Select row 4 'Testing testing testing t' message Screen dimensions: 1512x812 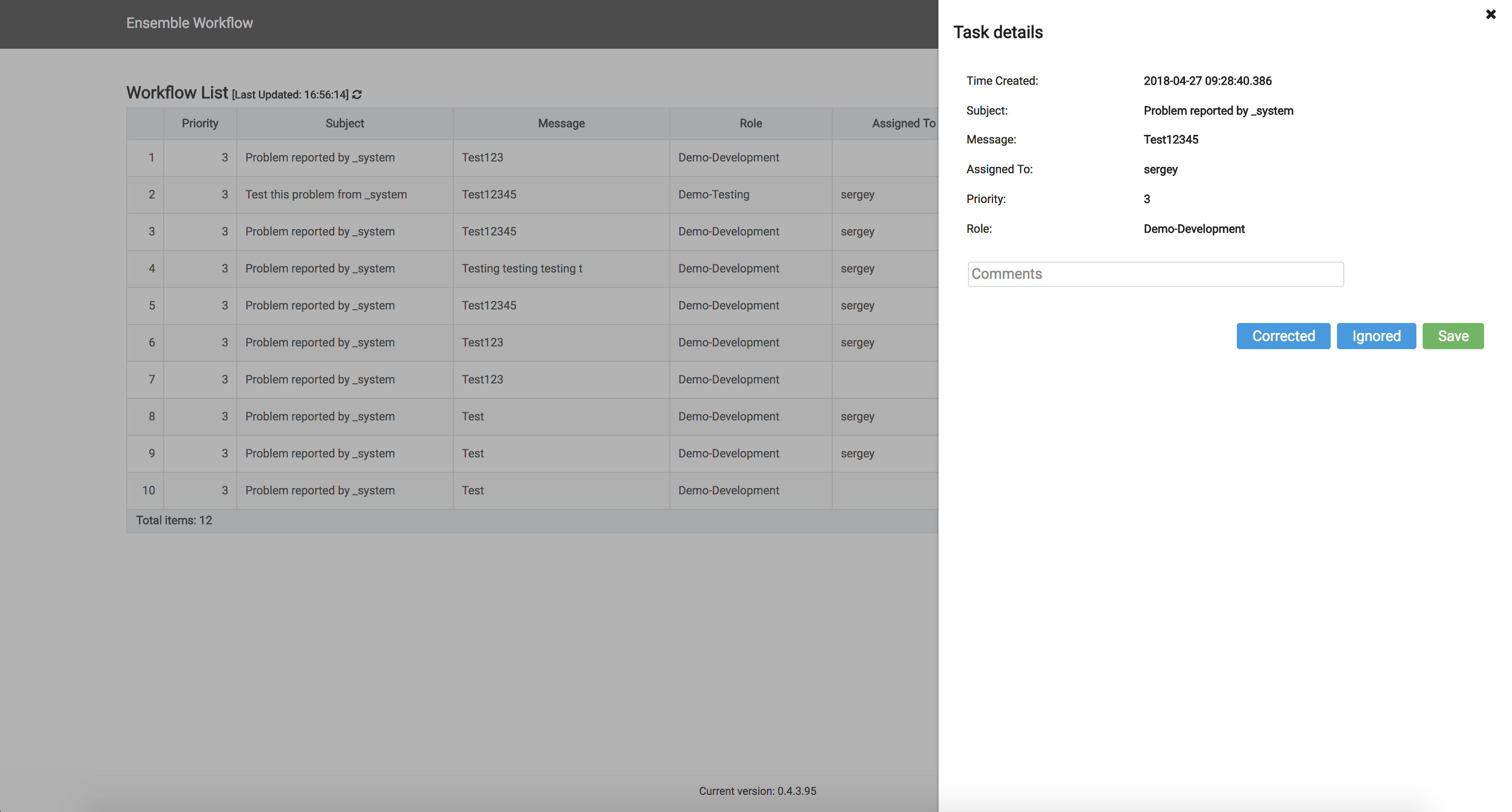tap(522, 268)
